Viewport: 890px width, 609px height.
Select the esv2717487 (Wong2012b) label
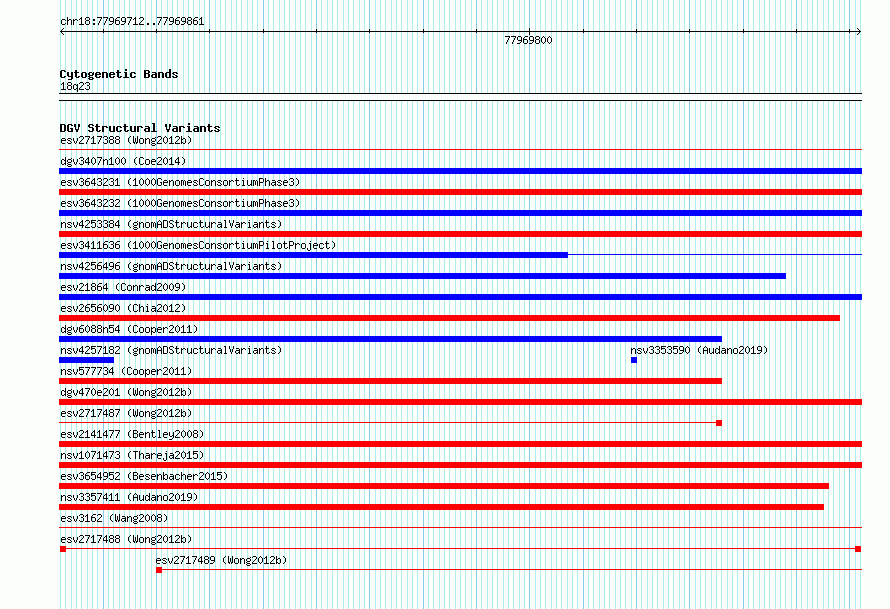click(x=126, y=413)
